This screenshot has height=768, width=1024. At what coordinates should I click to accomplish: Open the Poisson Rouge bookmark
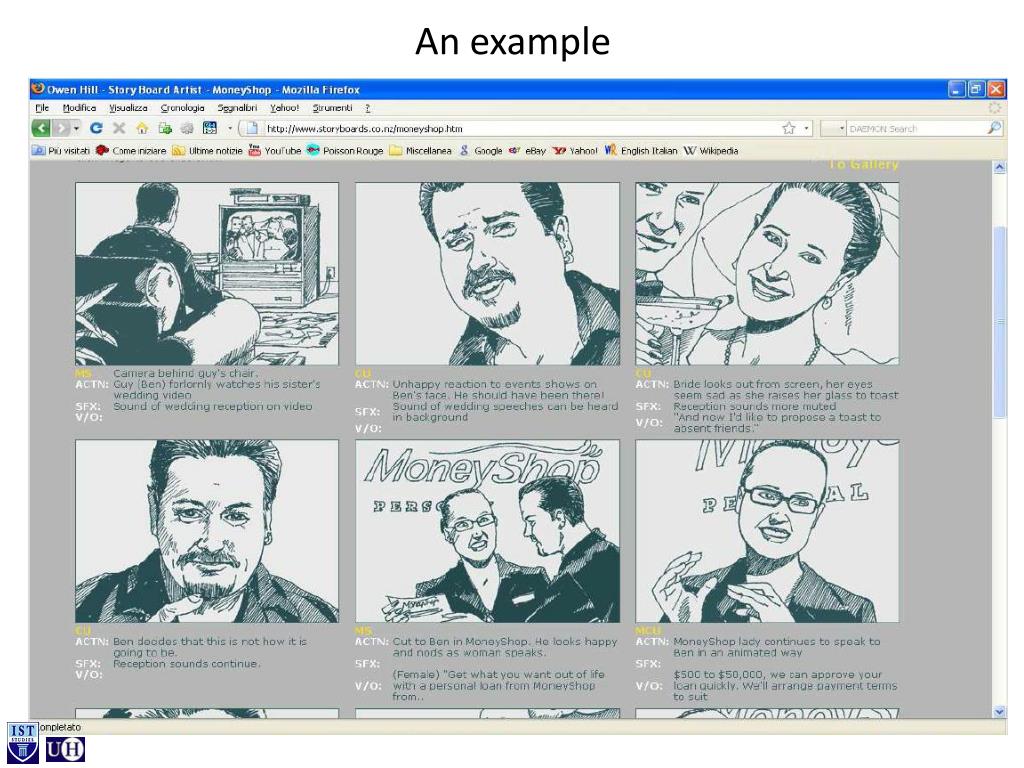tap(345, 150)
